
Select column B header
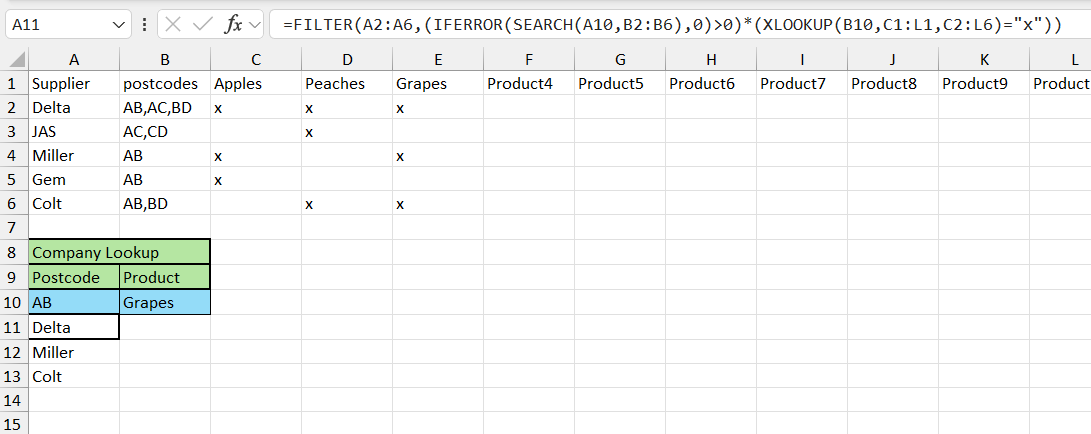point(165,60)
